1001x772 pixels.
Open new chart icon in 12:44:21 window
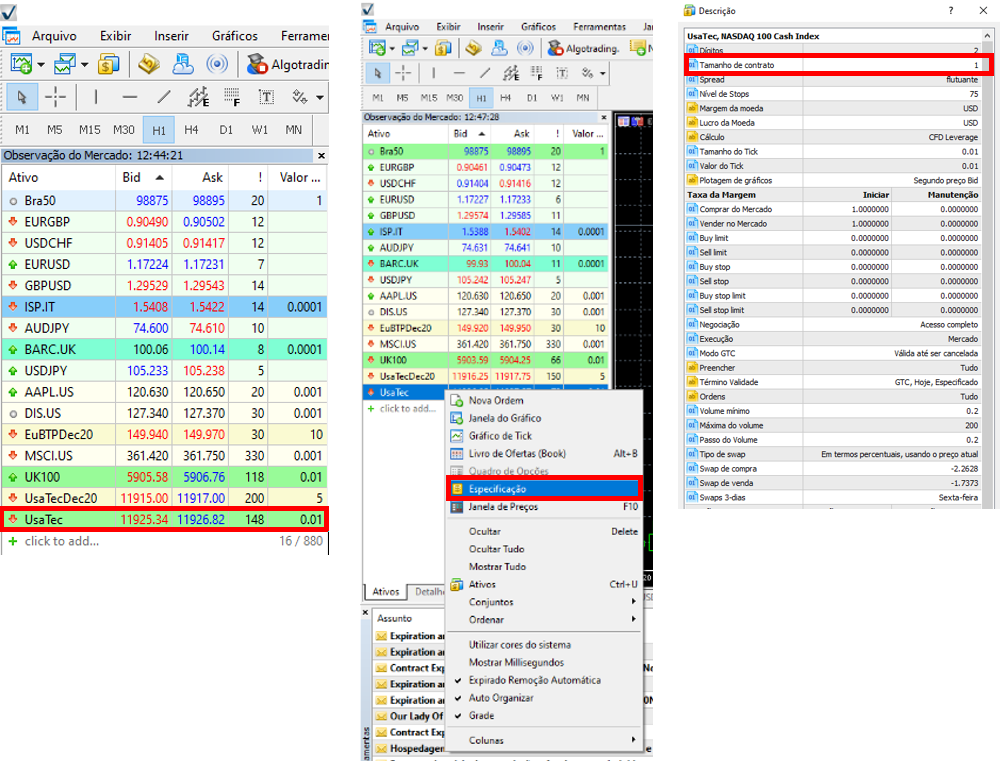(21, 64)
